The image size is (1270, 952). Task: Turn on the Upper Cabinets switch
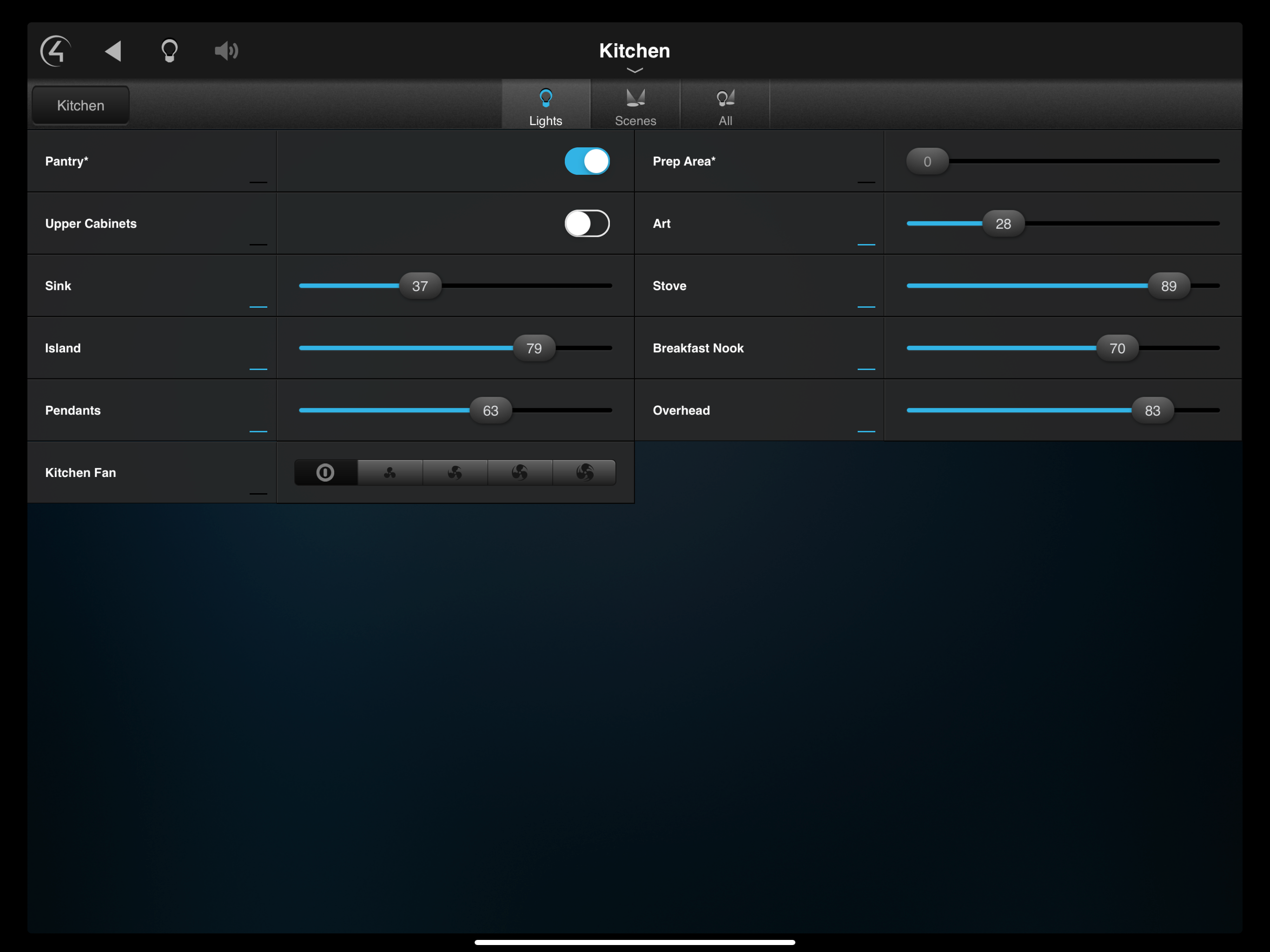point(587,224)
